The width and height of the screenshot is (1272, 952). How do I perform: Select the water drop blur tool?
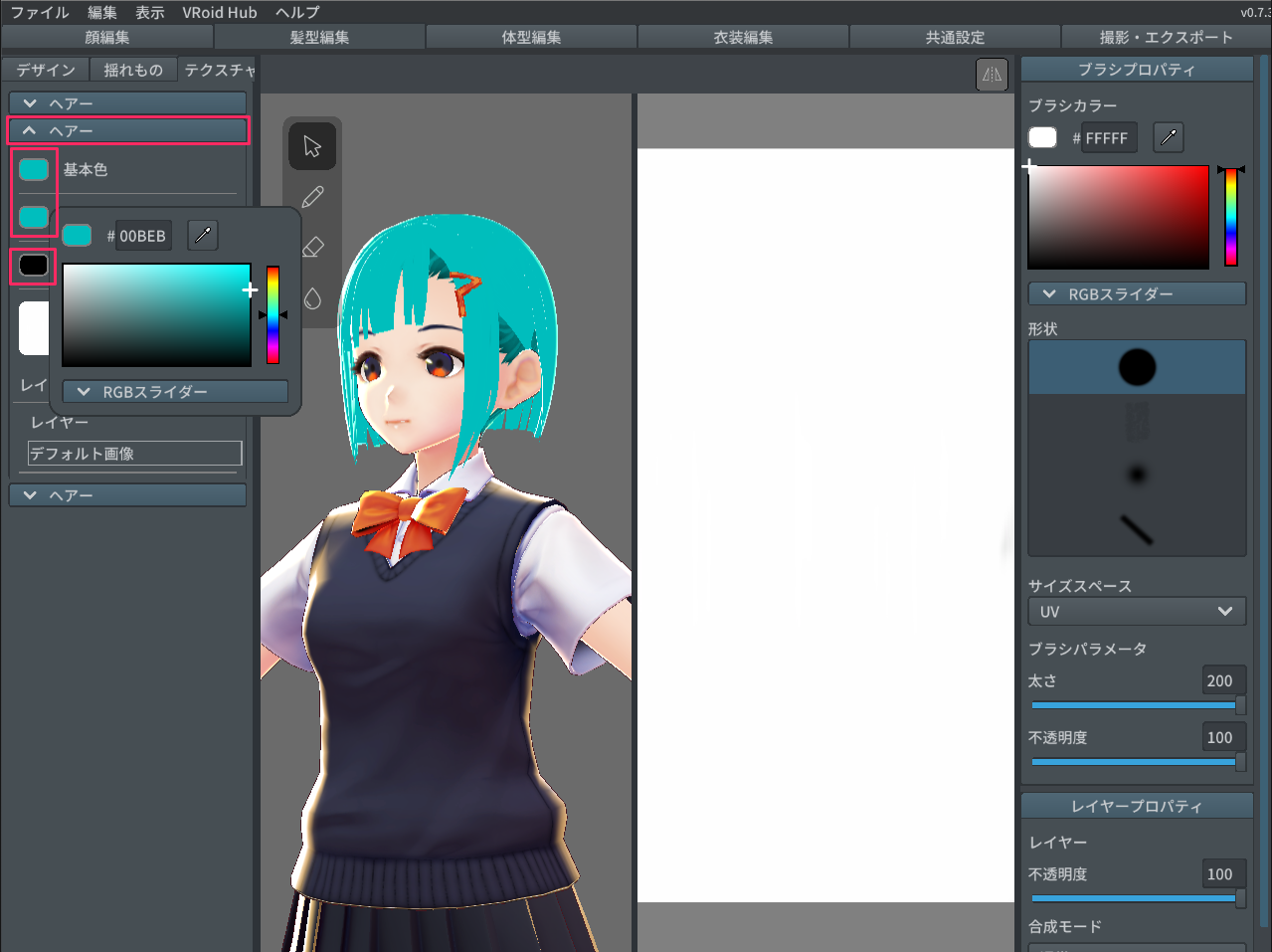point(312,297)
